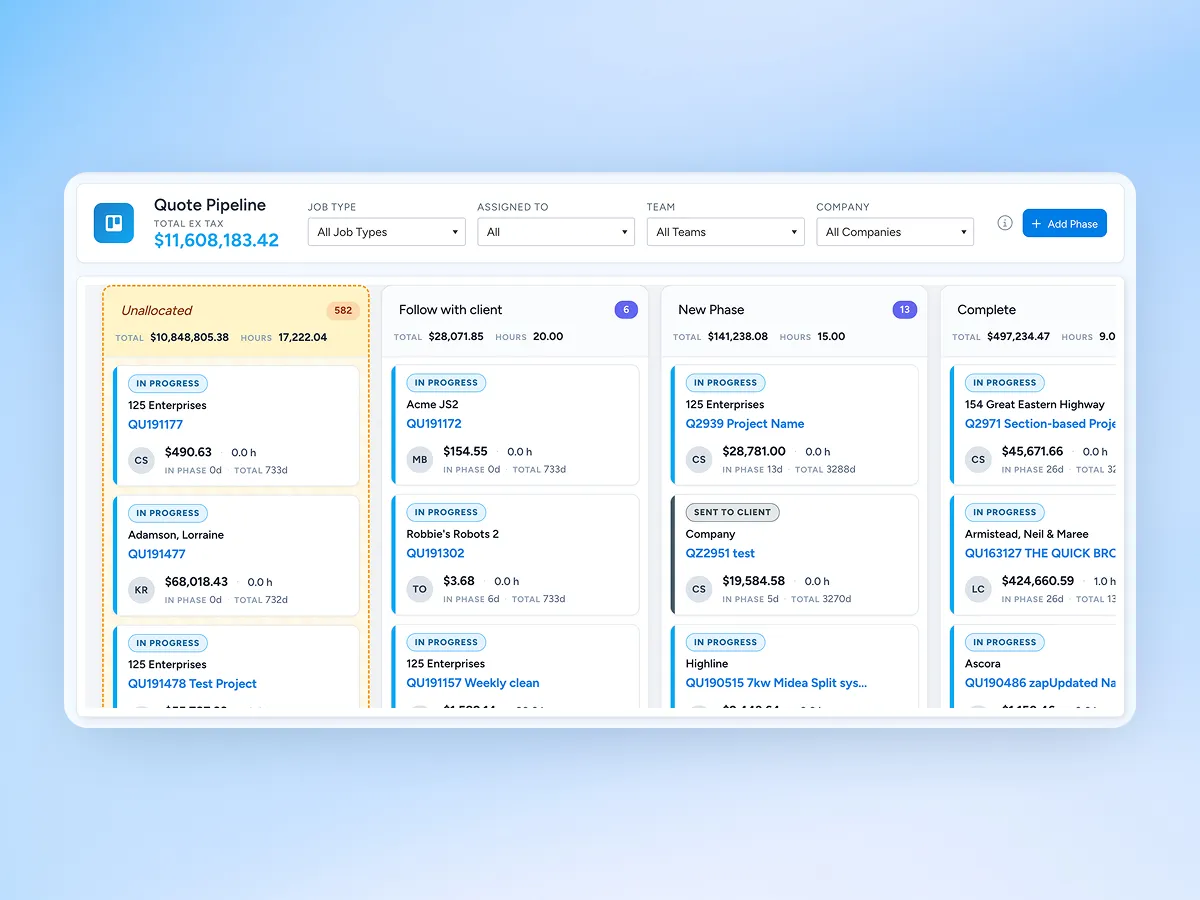Open QU190515 7kw Midea Split quote
Image resolution: width=1200 pixels, height=900 pixels.
click(776, 683)
